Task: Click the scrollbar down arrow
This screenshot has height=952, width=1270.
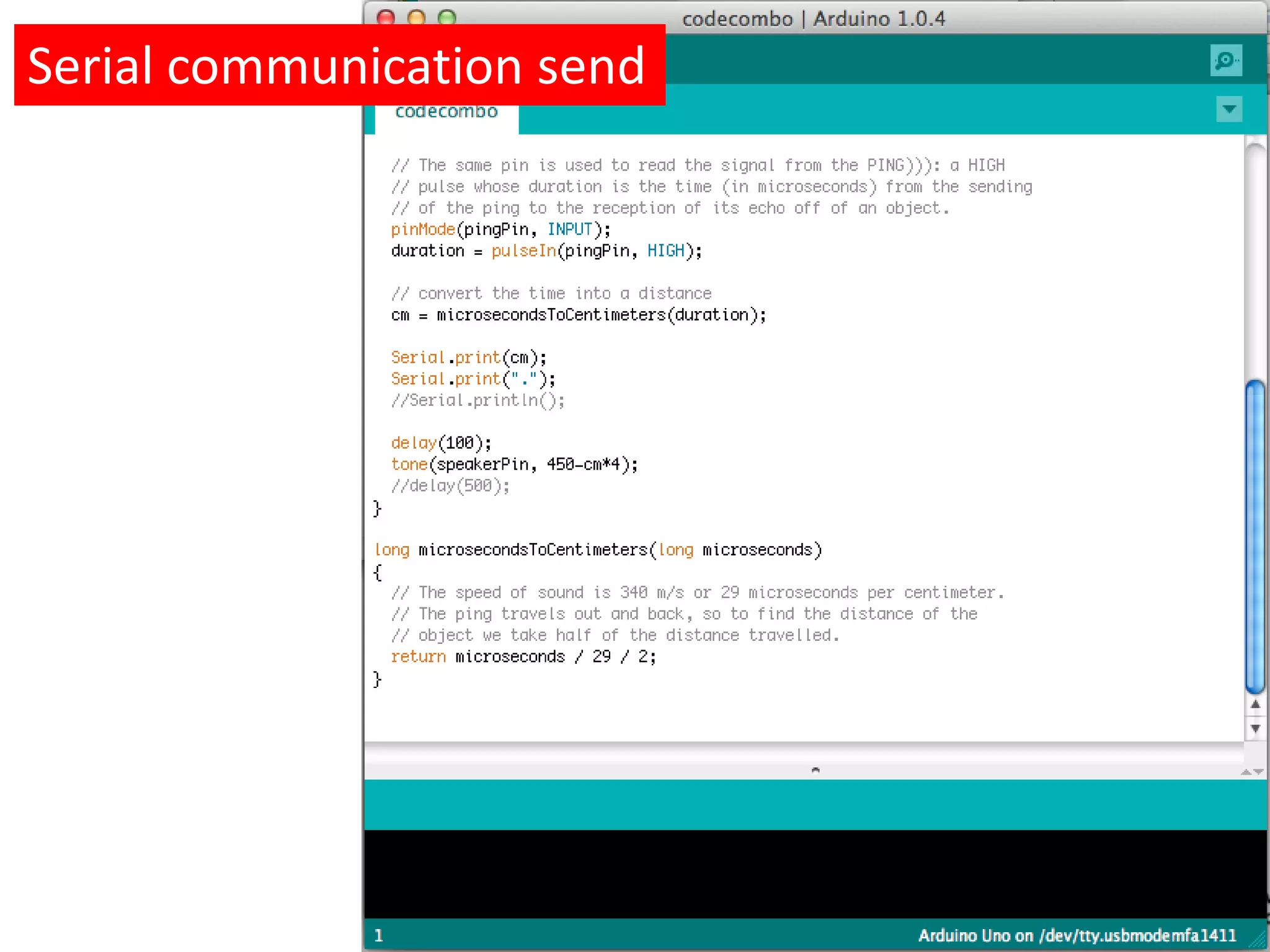Action: pos(1255,729)
